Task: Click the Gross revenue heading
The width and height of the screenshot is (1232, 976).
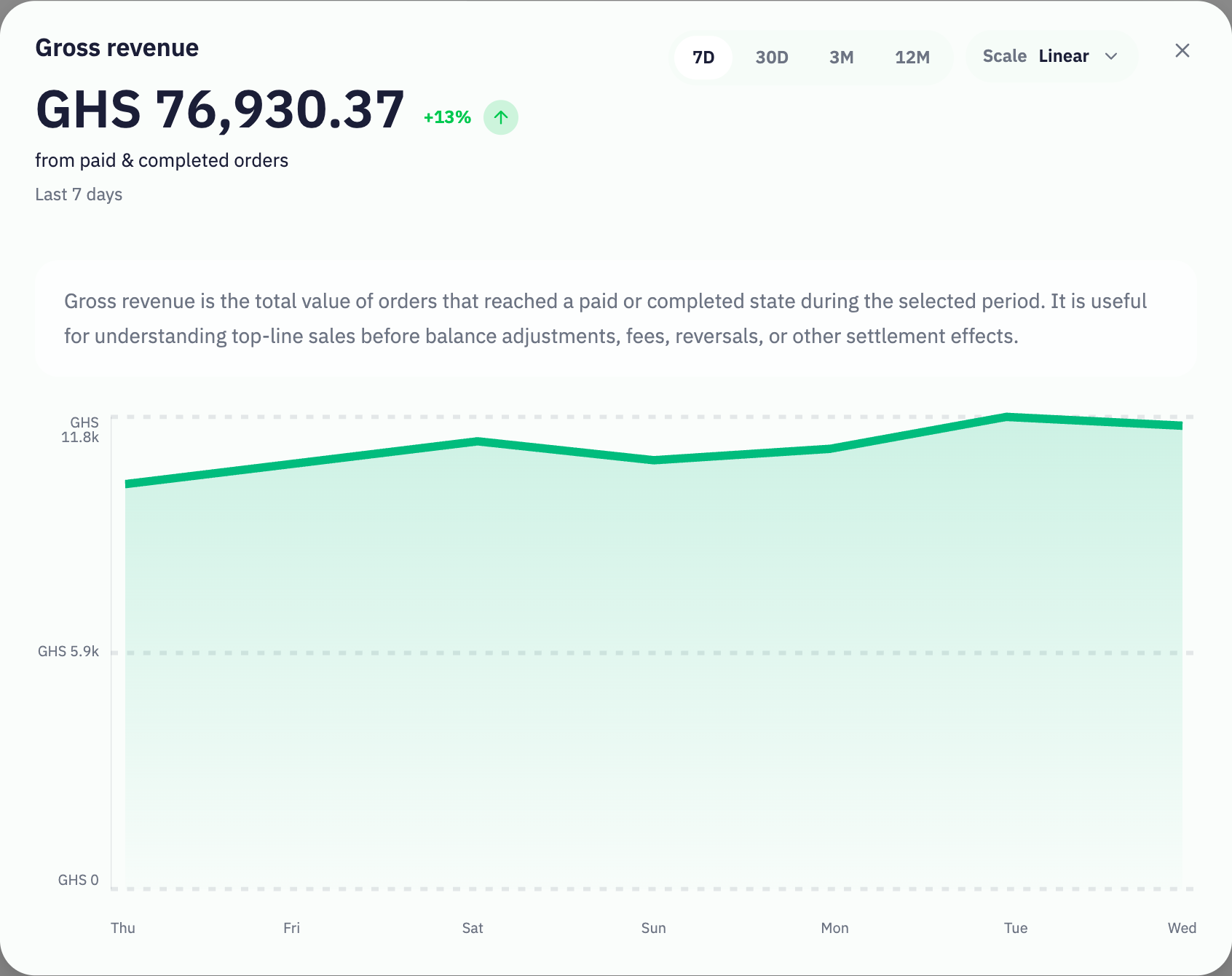Action: [117, 48]
